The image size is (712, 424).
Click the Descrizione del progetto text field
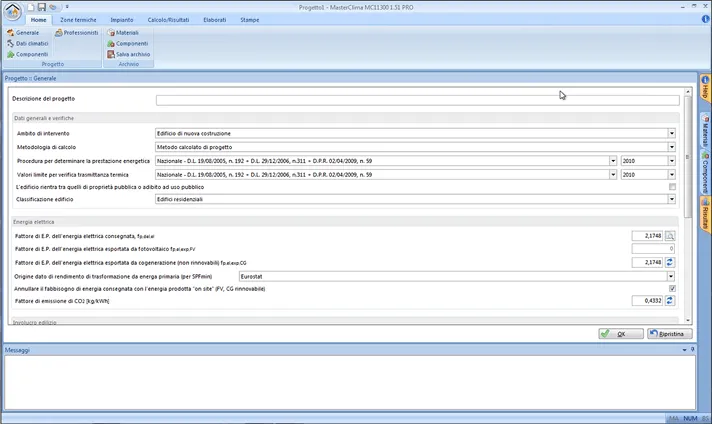click(x=417, y=100)
